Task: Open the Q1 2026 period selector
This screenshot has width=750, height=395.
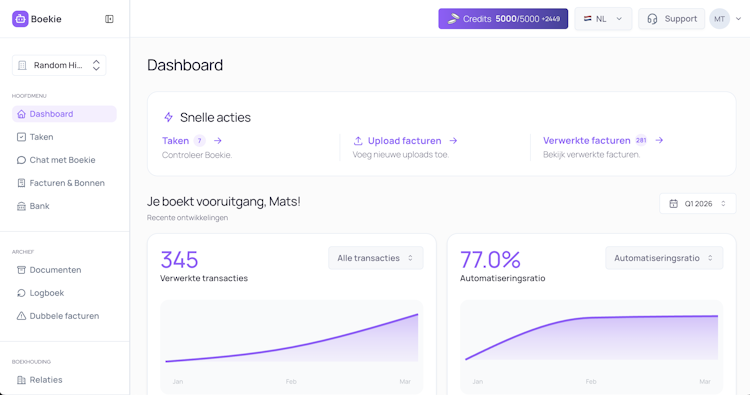Action: (x=697, y=204)
